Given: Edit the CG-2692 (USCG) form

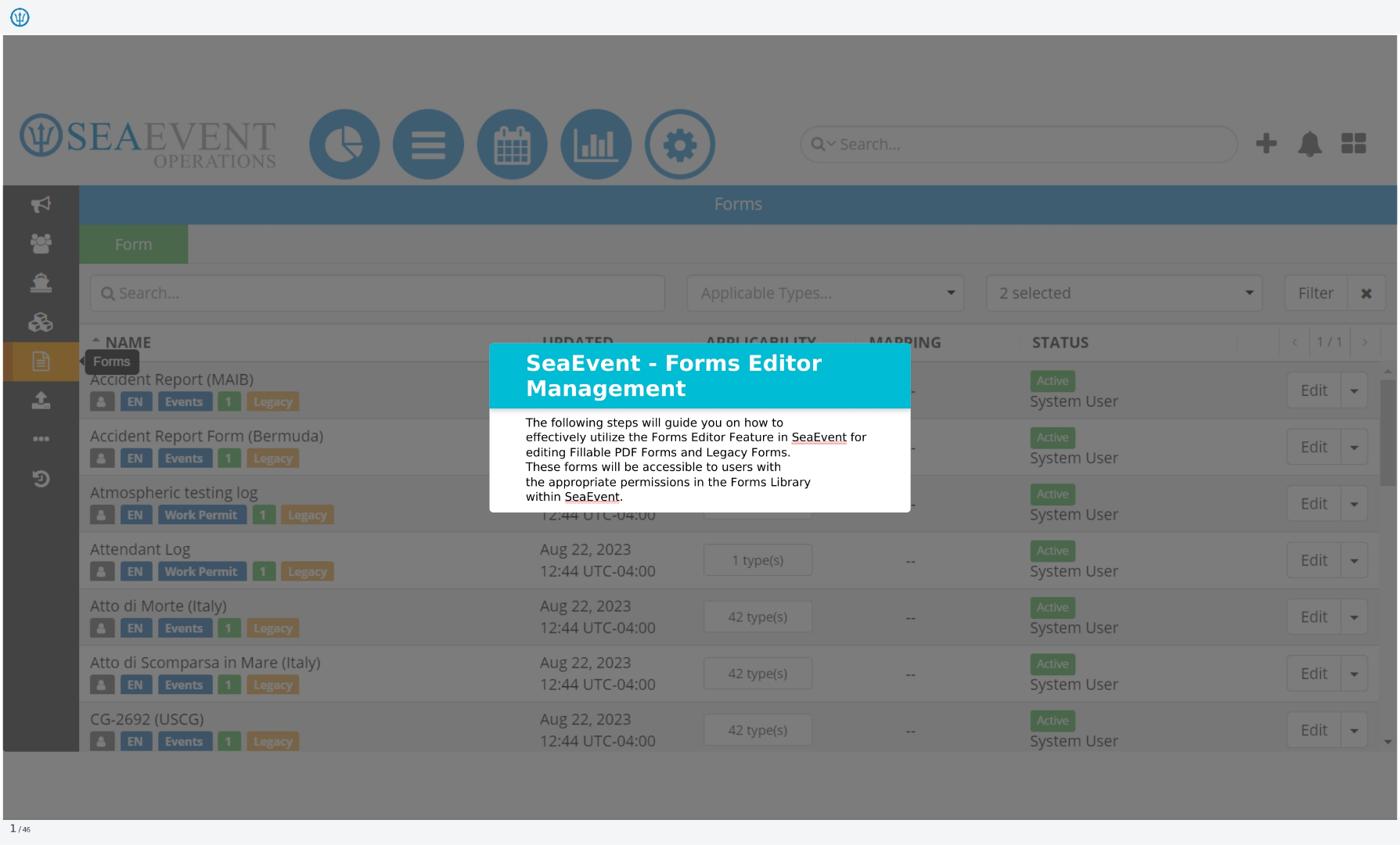Looking at the screenshot, I should [x=1314, y=730].
